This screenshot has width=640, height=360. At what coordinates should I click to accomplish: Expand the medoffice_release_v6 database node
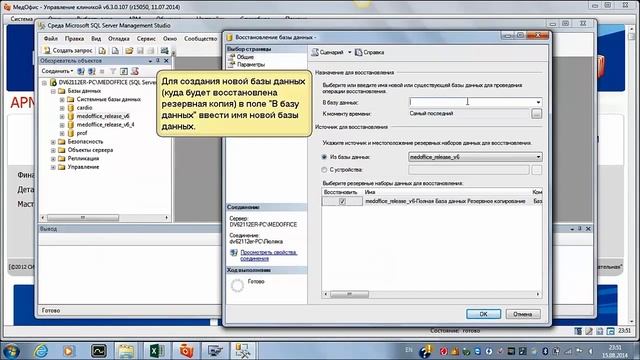62,116
